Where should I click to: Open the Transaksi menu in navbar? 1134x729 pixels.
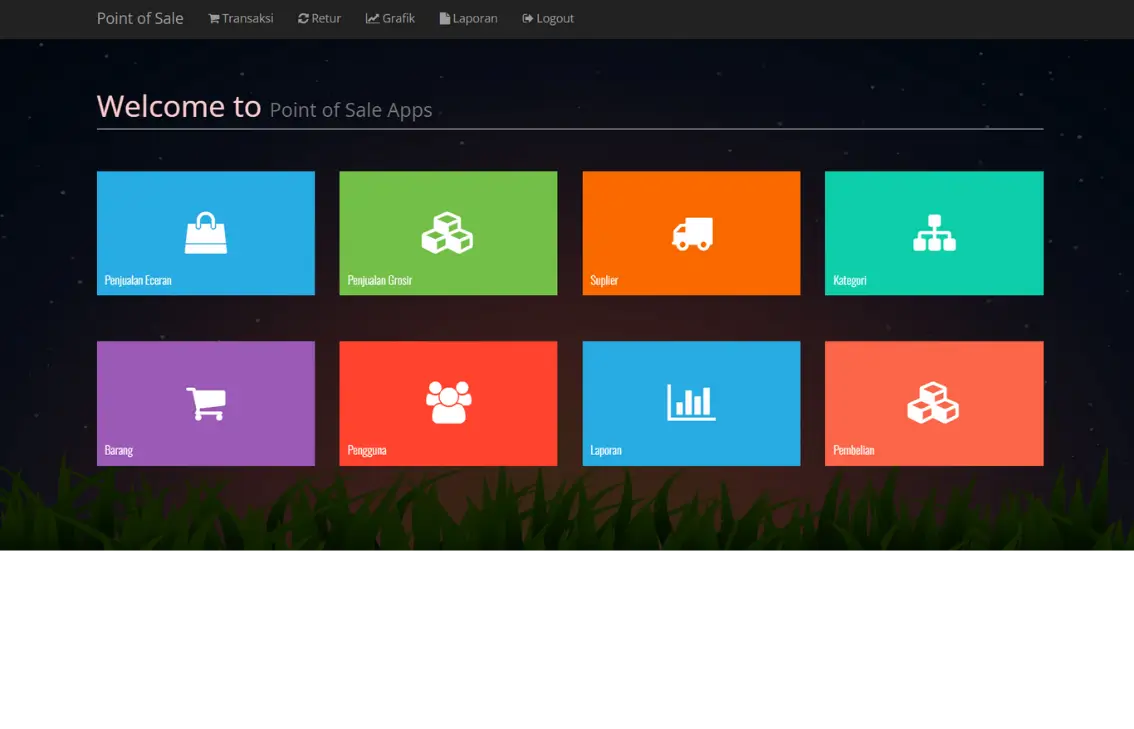[x=240, y=18]
